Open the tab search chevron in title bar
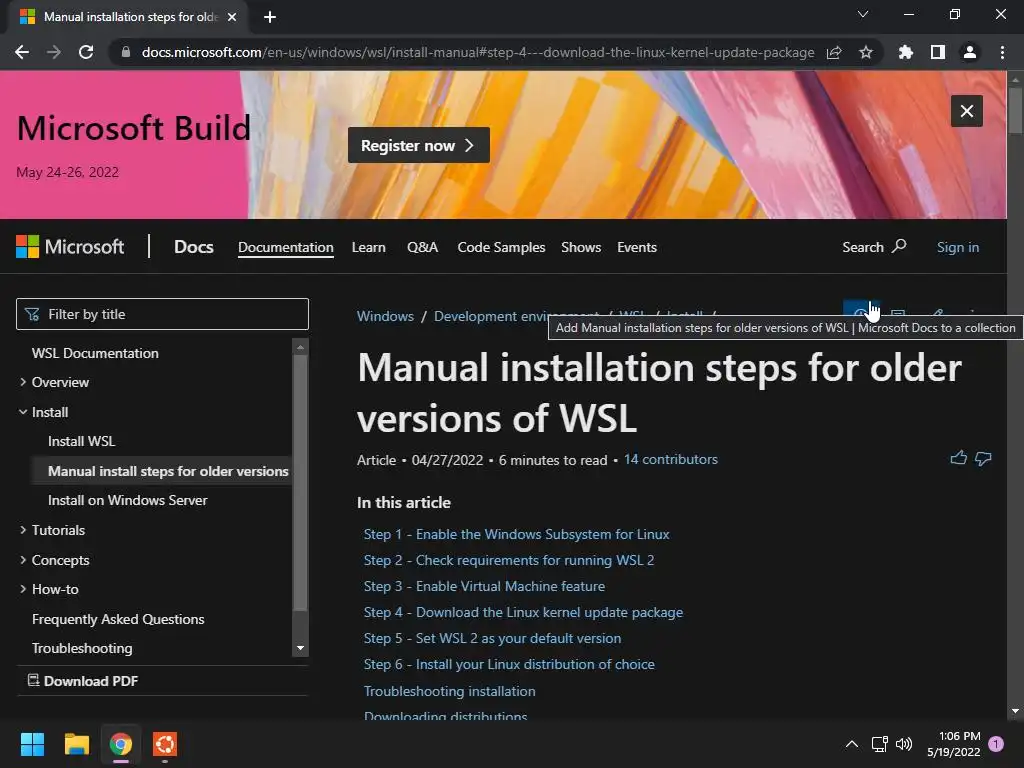The height and width of the screenshot is (768, 1024). (863, 14)
